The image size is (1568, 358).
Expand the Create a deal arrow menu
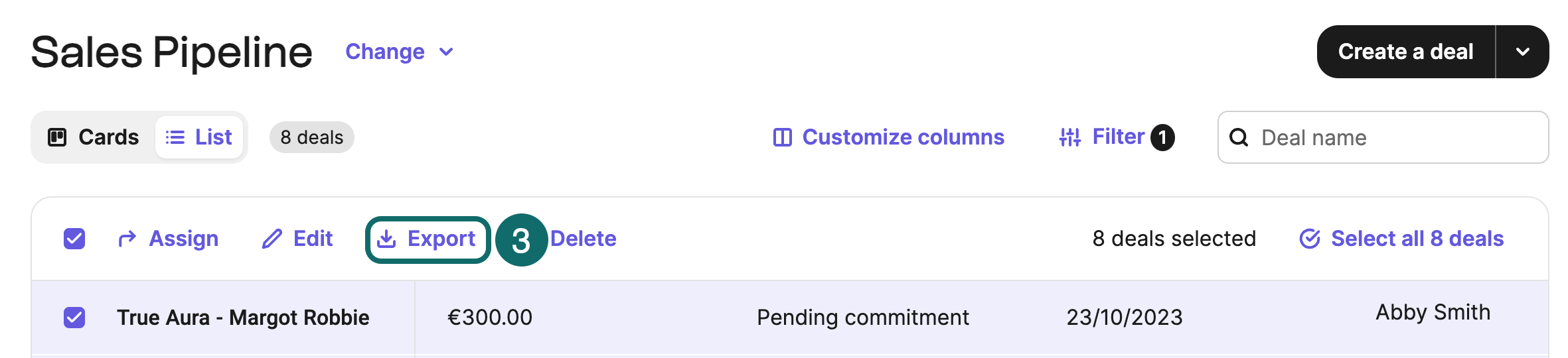point(1523,52)
